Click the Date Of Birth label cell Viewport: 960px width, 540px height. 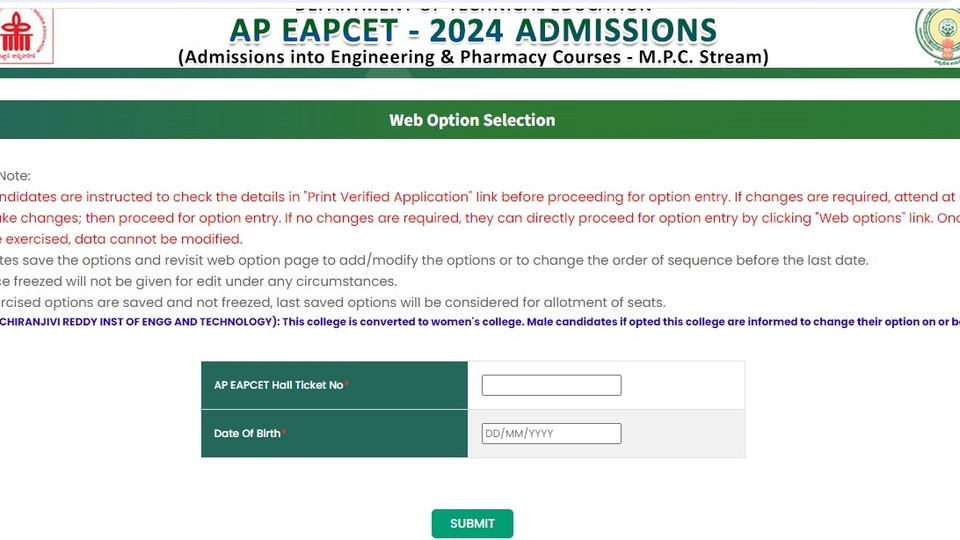coord(334,433)
